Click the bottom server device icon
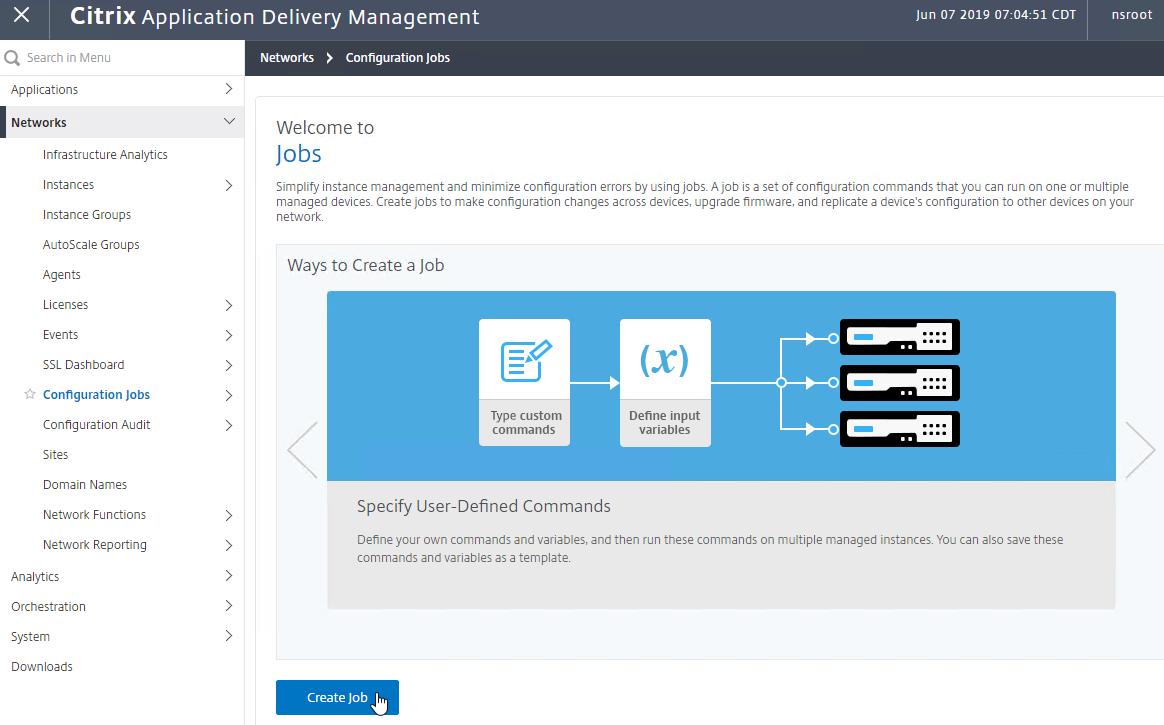Screen dimensions: 1164x725 click(900, 429)
